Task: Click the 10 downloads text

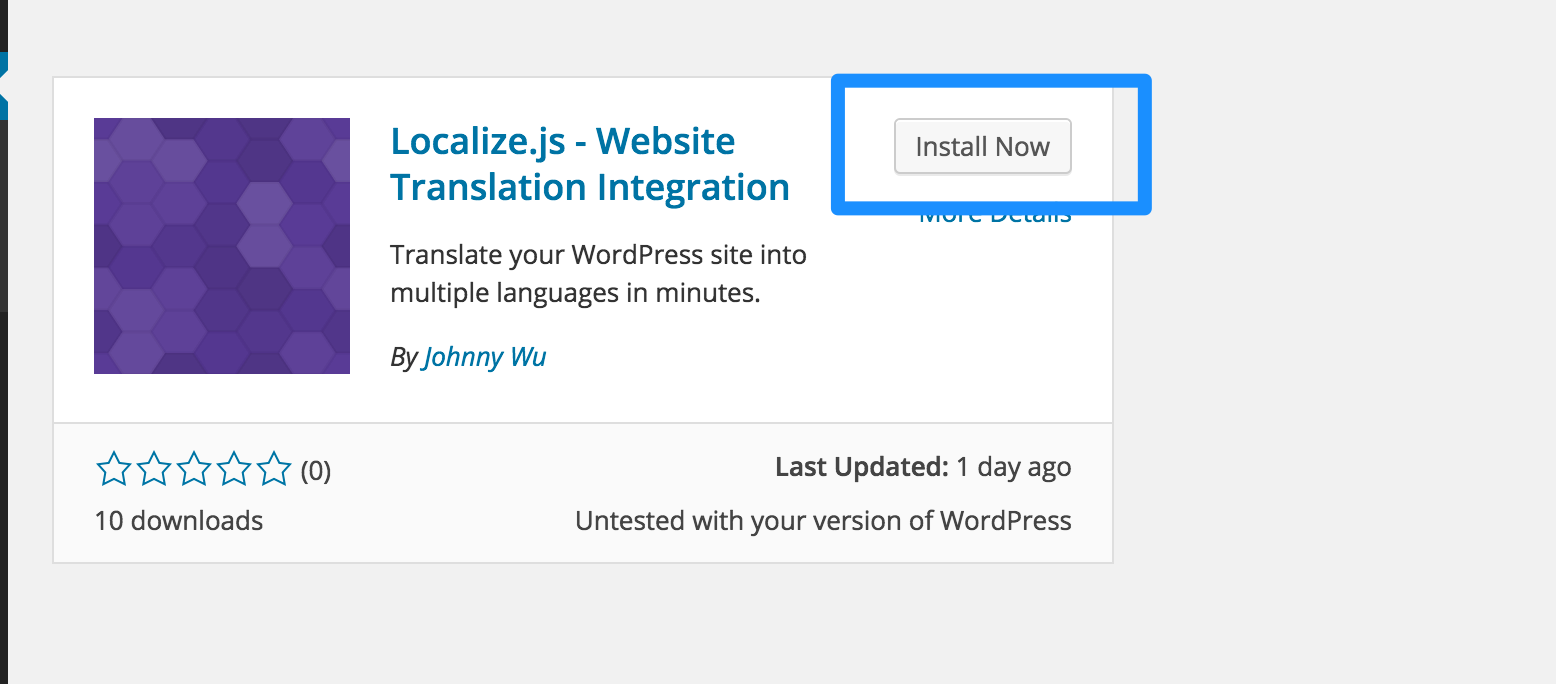Action: coord(178,520)
